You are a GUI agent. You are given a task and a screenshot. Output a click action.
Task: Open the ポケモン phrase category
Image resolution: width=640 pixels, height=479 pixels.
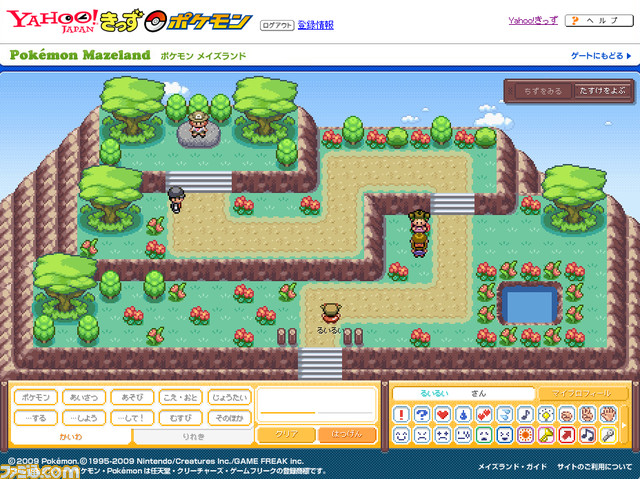pos(36,397)
